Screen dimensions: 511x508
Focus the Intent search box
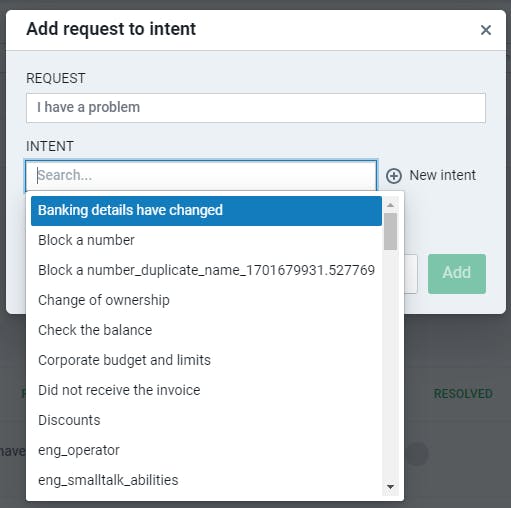click(201, 176)
